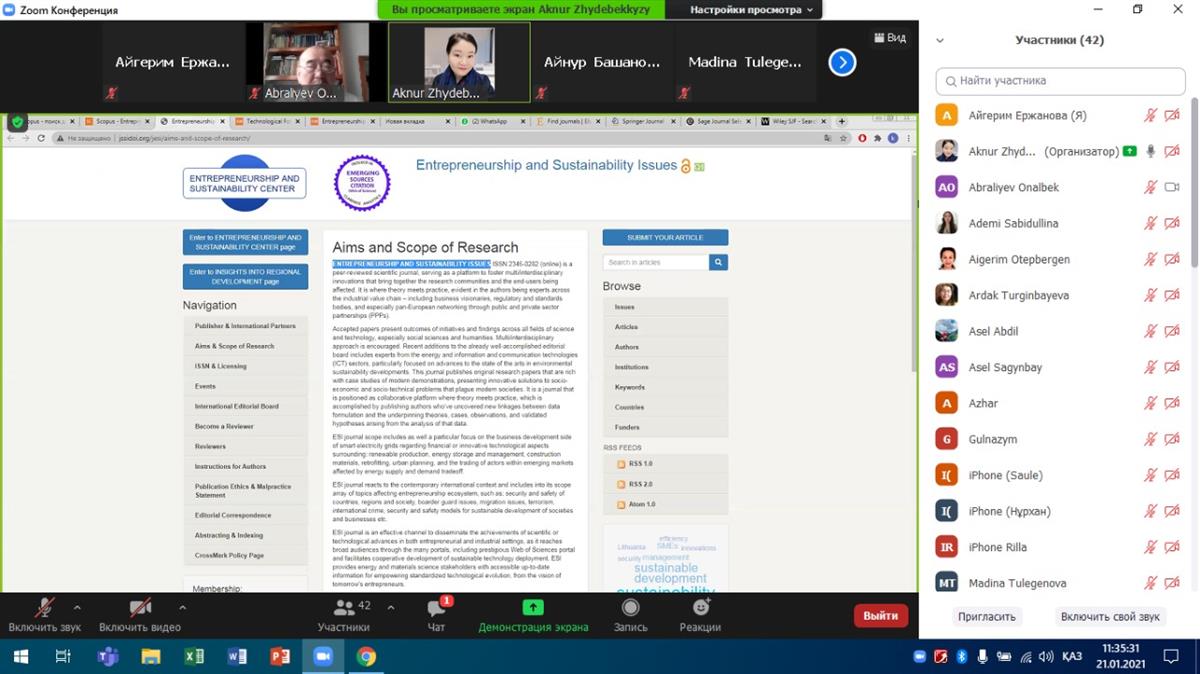Open the Reactions emoji icon
This screenshot has width=1200, height=674.
[x=700, y=608]
